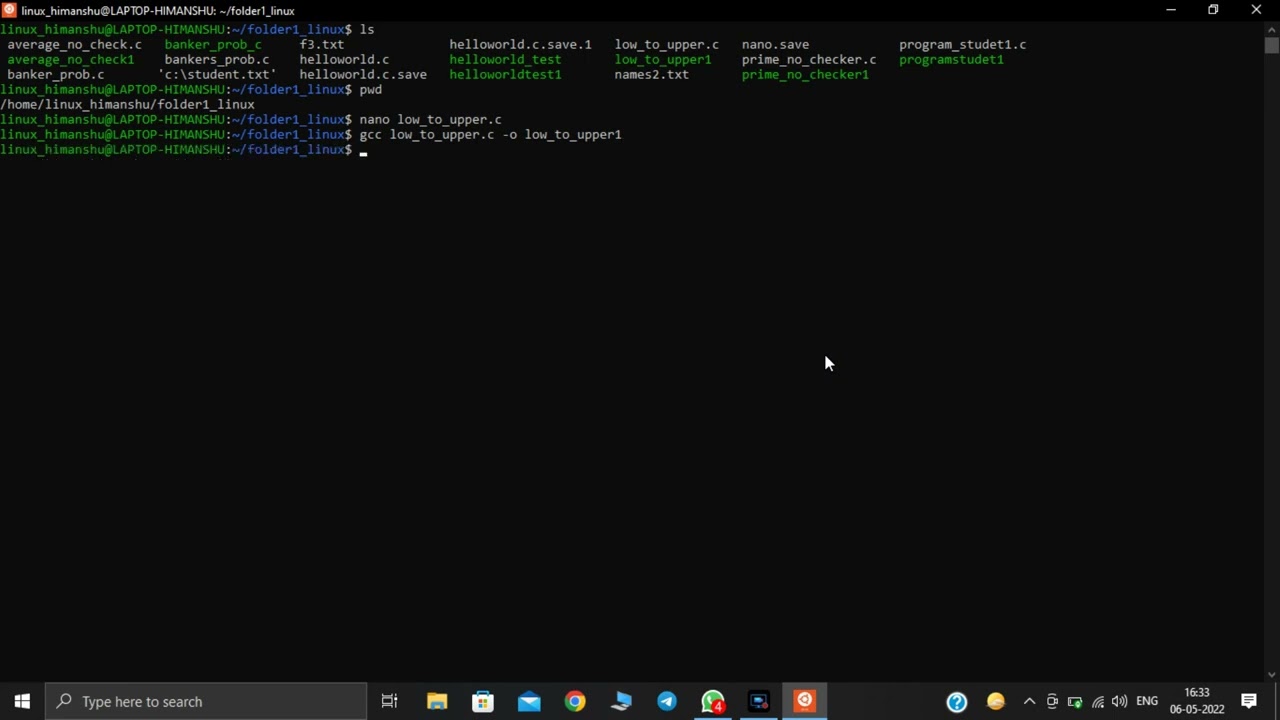The height and width of the screenshot is (720, 1280).
Task: Click the file name bankers_prob.c
Action: point(216,59)
